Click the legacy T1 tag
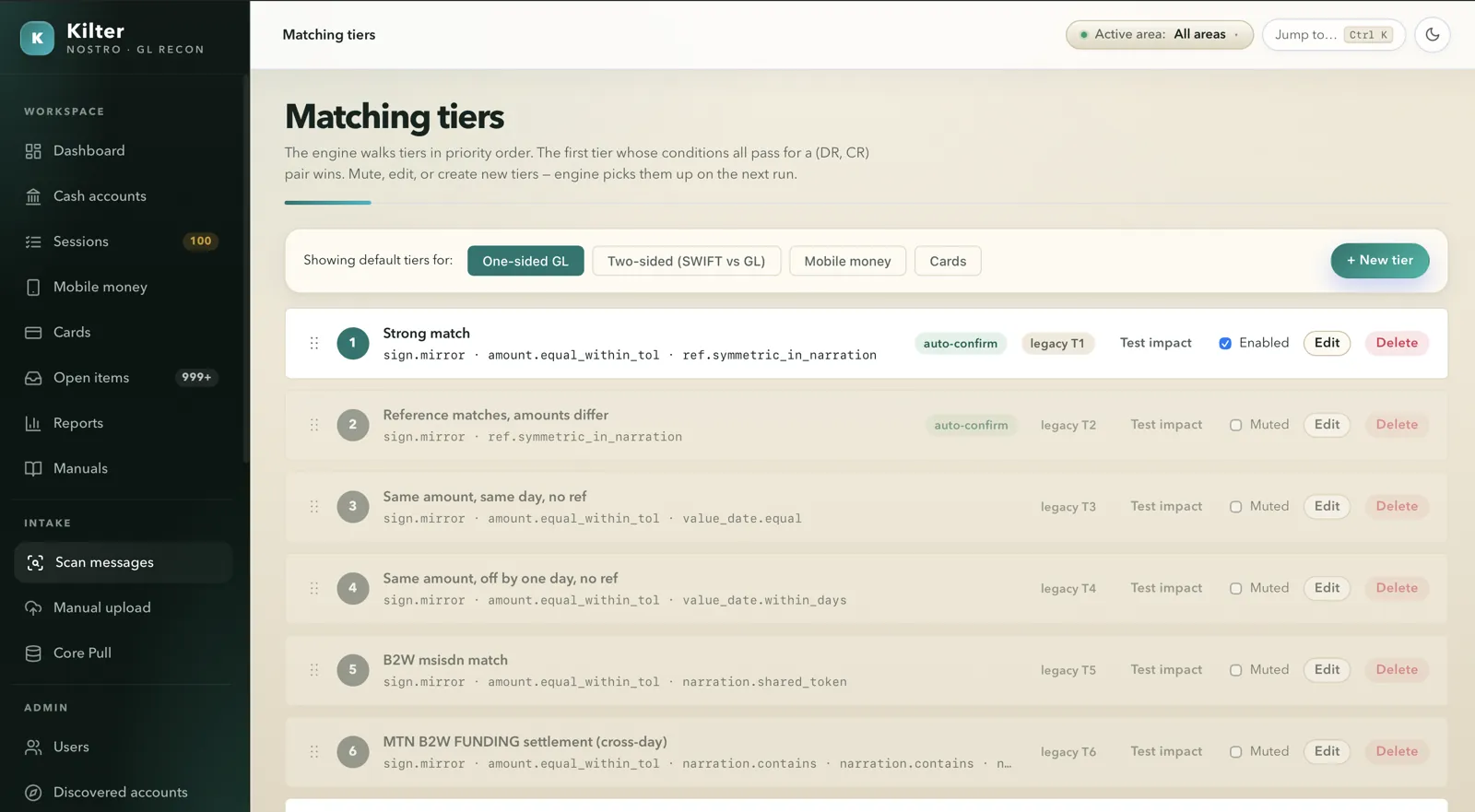Image resolution: width=1475 pixels, height=812 pixels. coord(1057,344)
